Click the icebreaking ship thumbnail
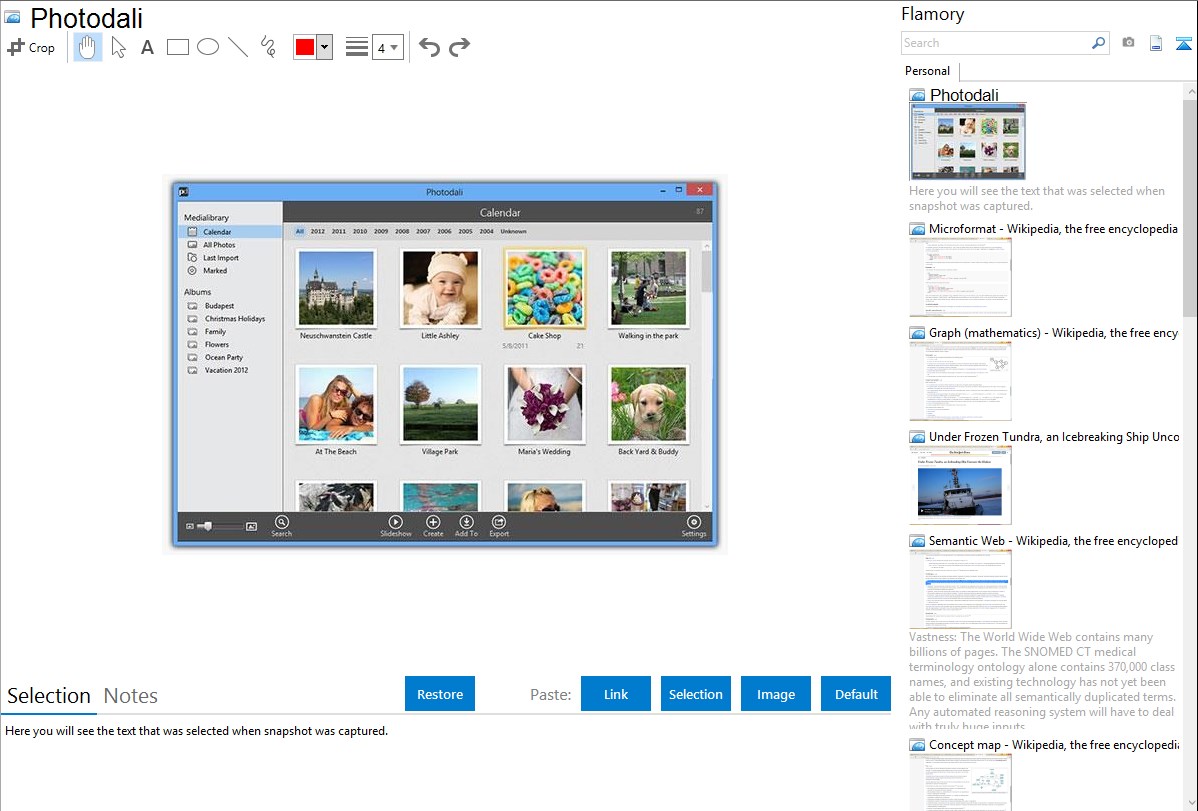The width and height of the screenshot is (1198, 811). (x=960, y=486)
